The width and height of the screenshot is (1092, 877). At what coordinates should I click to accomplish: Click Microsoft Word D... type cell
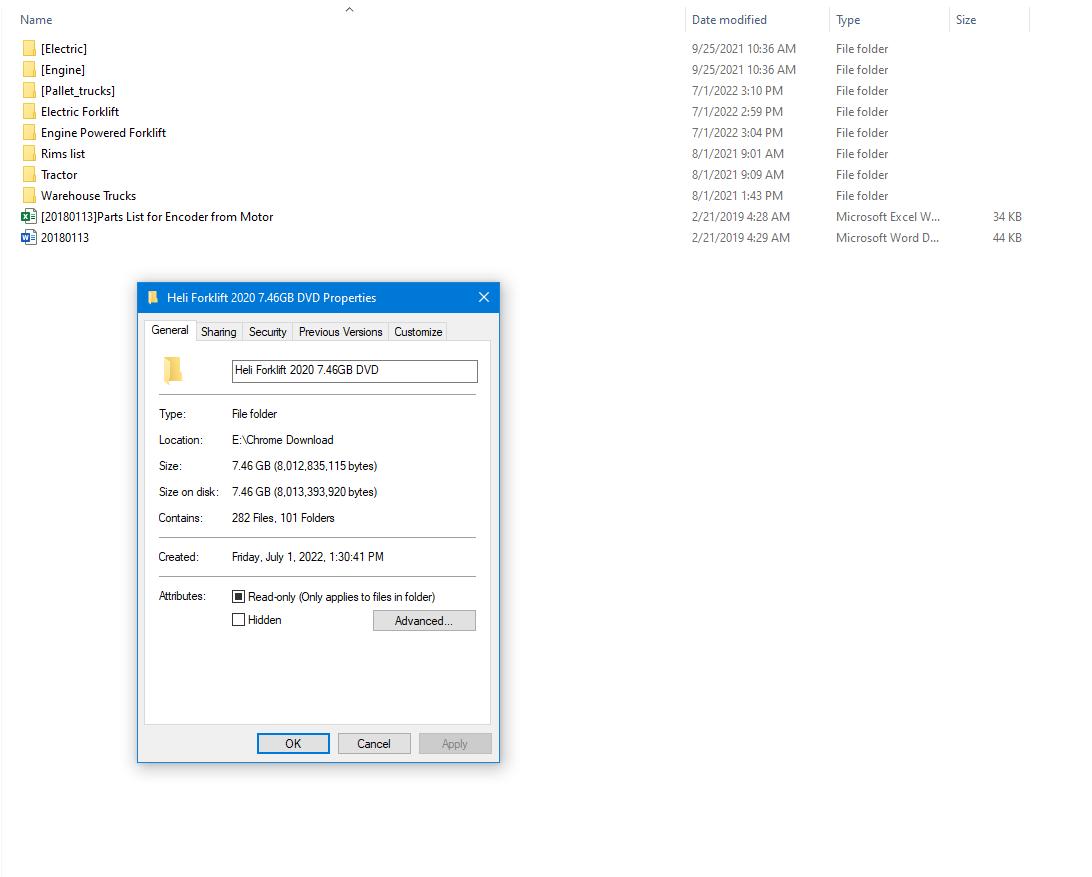point(887,238)
